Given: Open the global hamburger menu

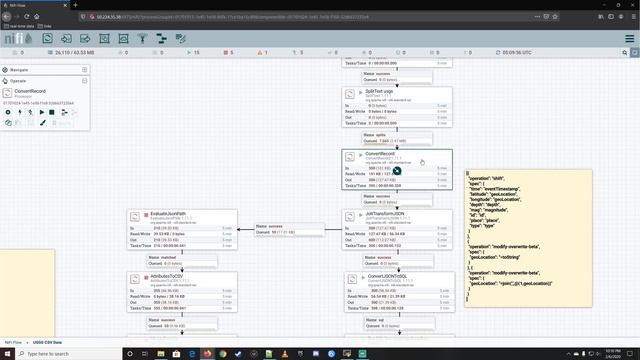Looking at the screenshot, I should (x=630, y=39).
